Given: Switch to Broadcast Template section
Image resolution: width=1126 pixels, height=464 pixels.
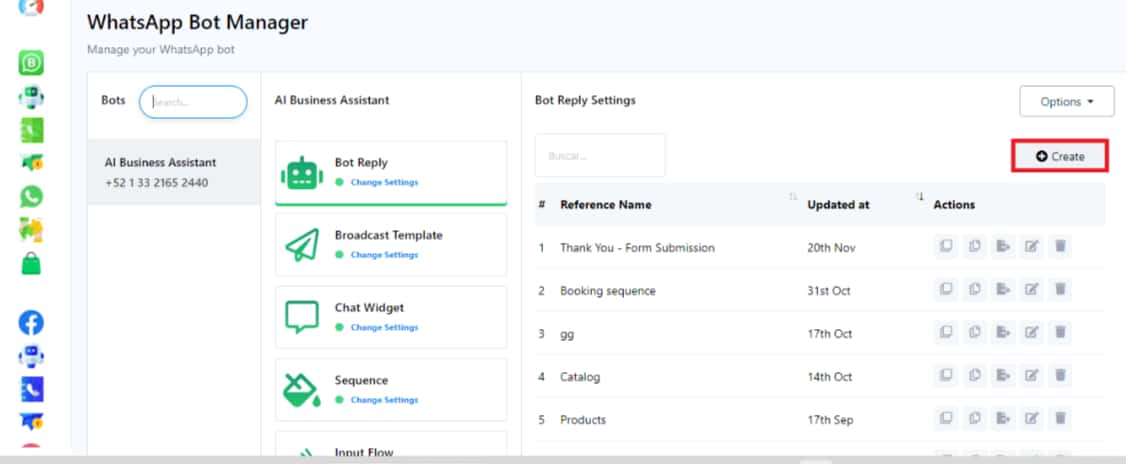Looking at the screenshot, I should [390, 244].
